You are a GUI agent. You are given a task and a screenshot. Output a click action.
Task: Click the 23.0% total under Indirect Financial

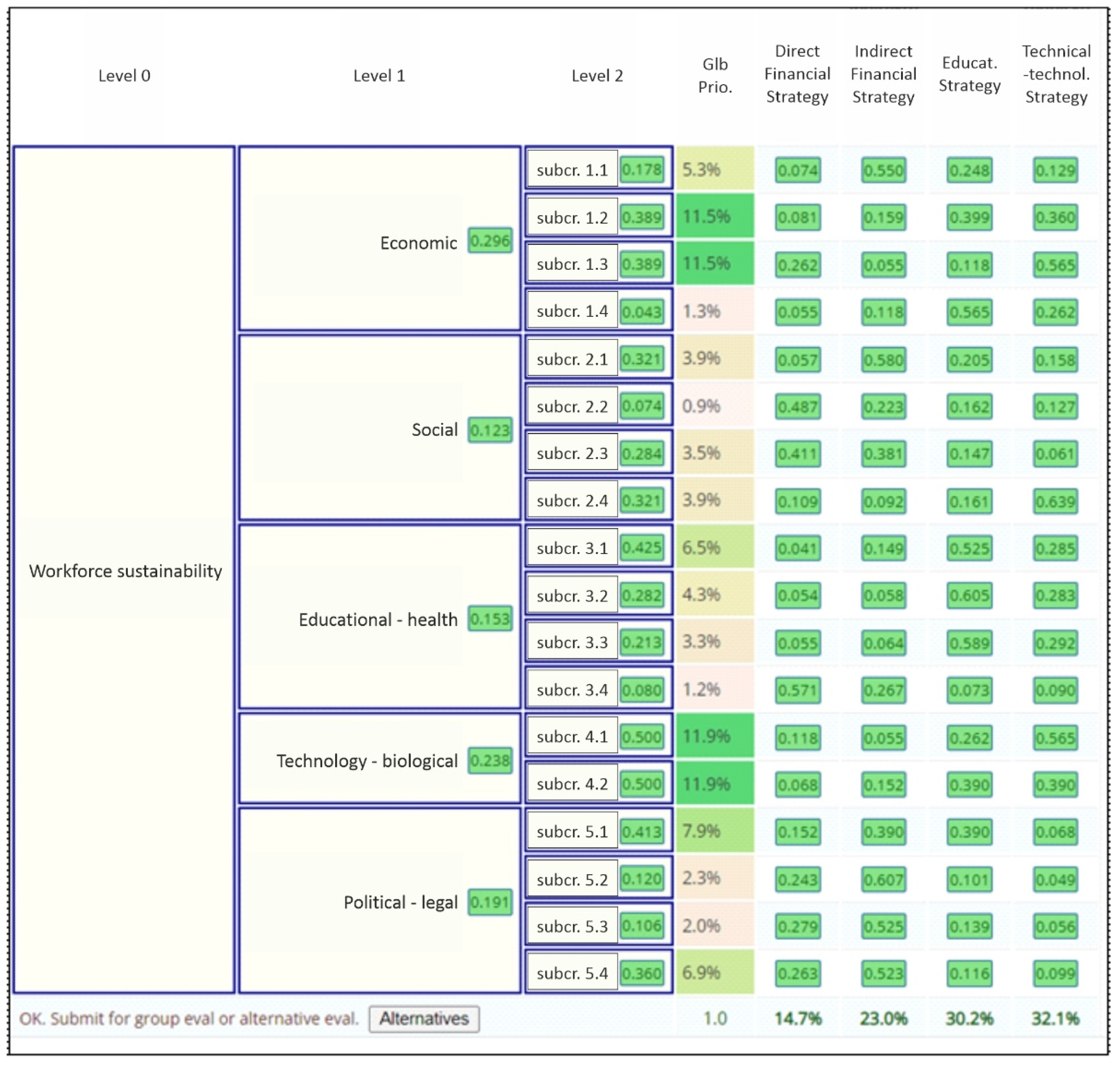[x=884, y=1018]
